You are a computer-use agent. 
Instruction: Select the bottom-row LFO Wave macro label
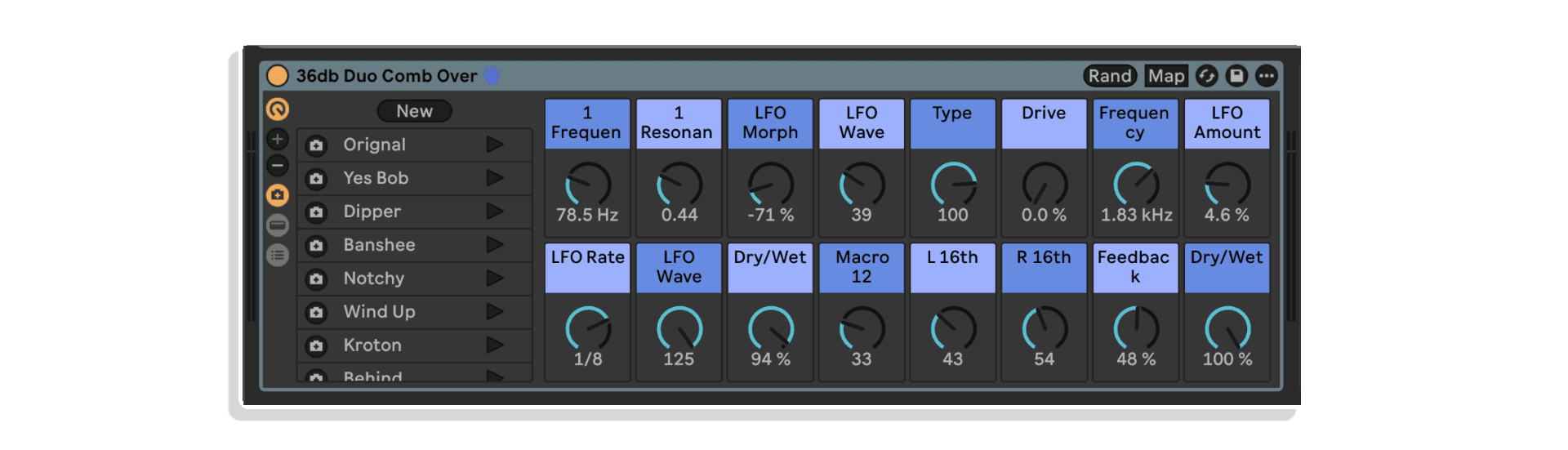pos(679,268)
